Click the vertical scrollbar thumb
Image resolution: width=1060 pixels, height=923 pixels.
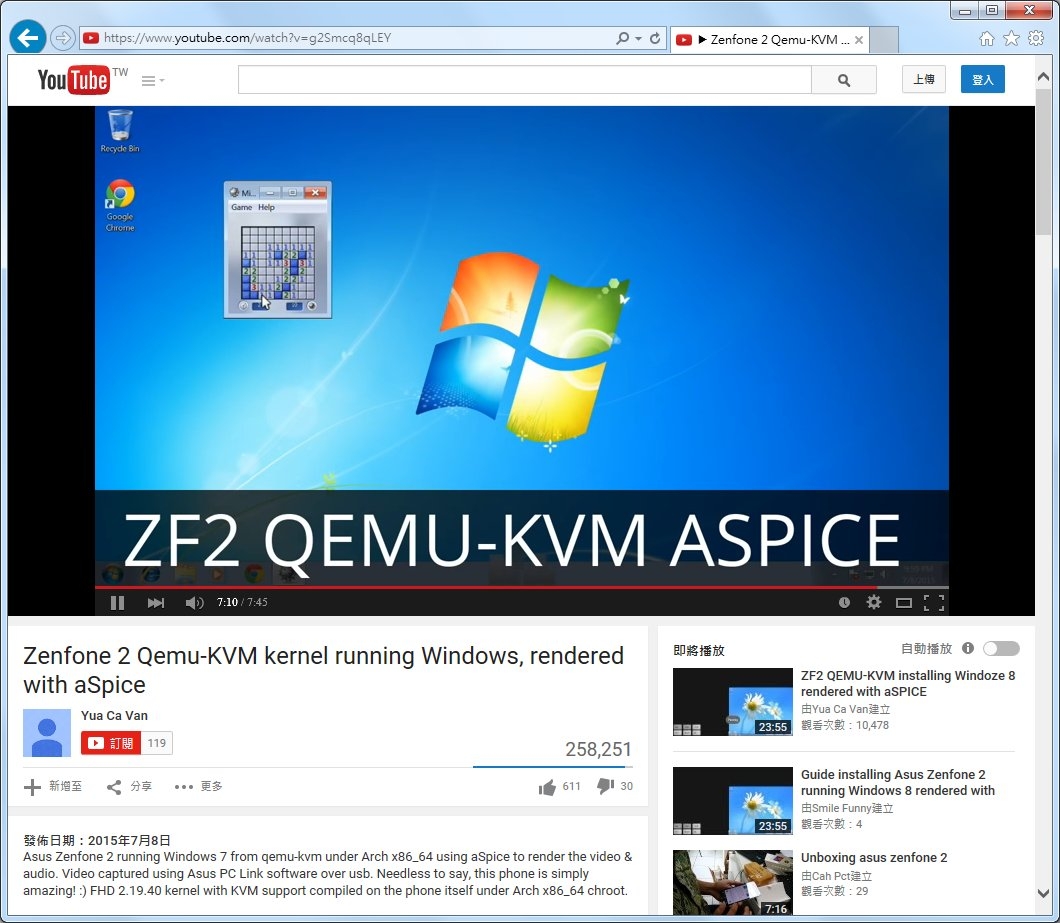(1044, 160)
